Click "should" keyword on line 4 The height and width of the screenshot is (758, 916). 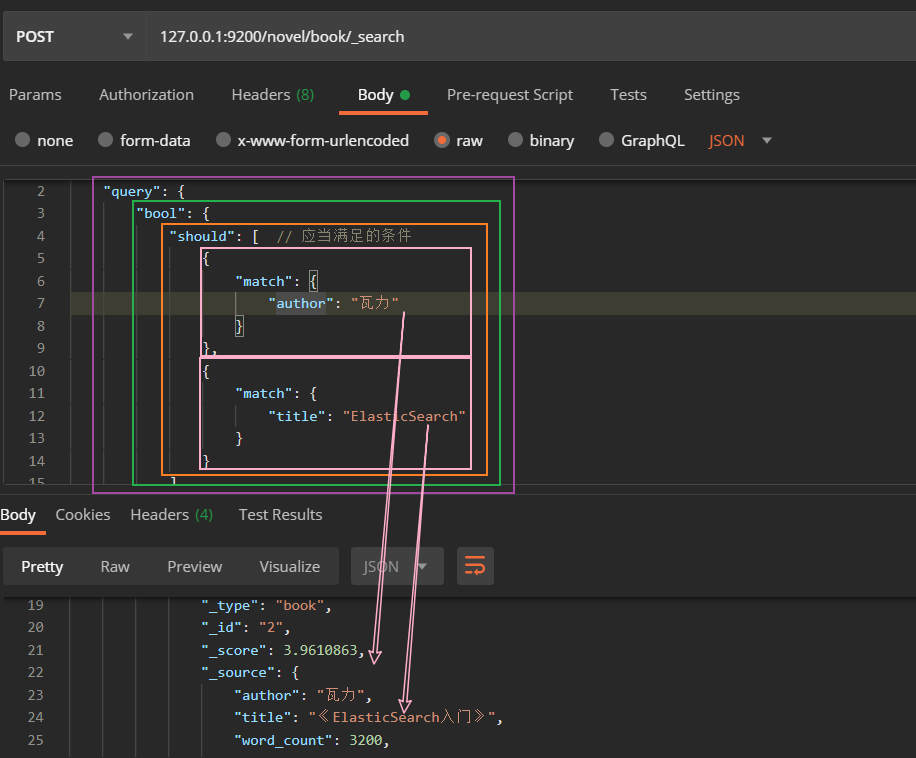coord(202,236)
